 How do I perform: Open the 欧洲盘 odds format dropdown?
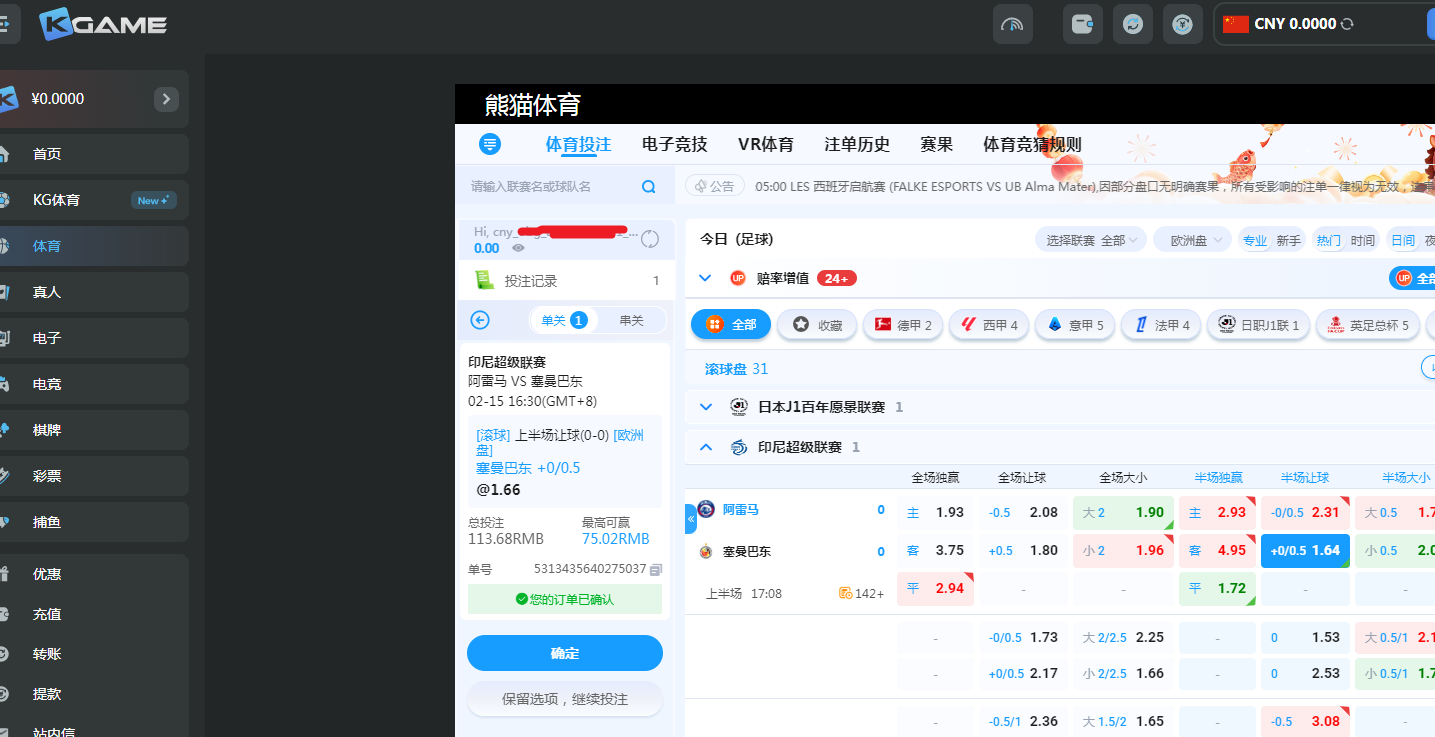(1192, 240)
